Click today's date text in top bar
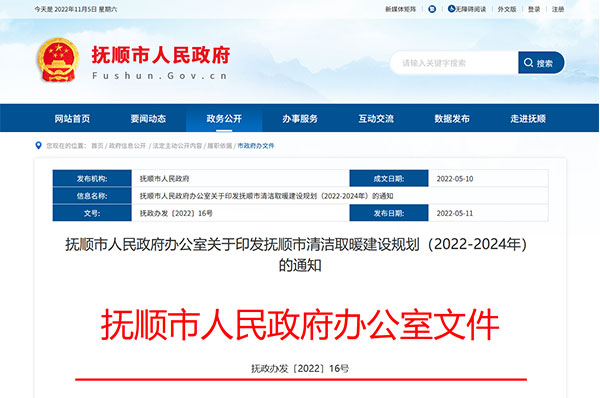This screenshot has height=398, width=600. point(76,9)
